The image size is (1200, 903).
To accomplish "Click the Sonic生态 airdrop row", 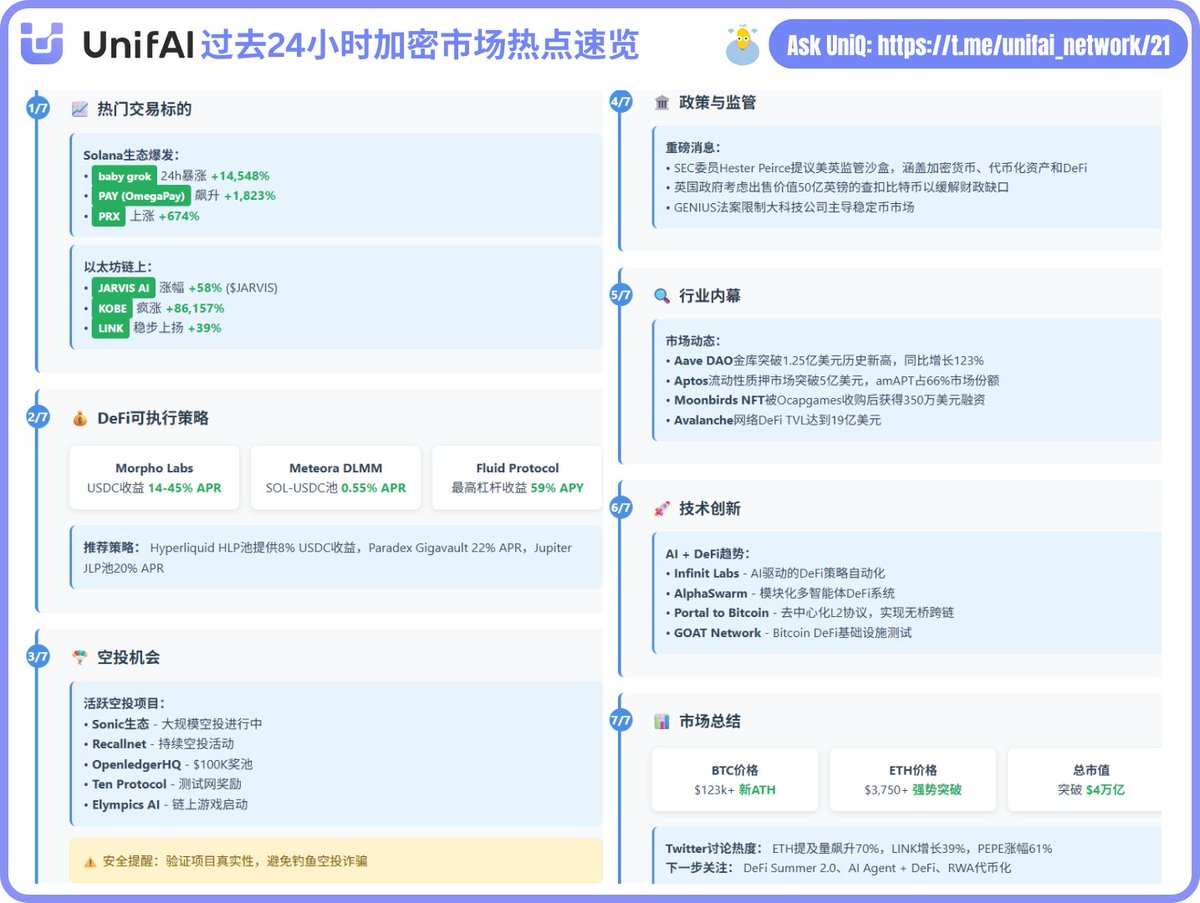I will pyautogui.click(x=173, y=724).
